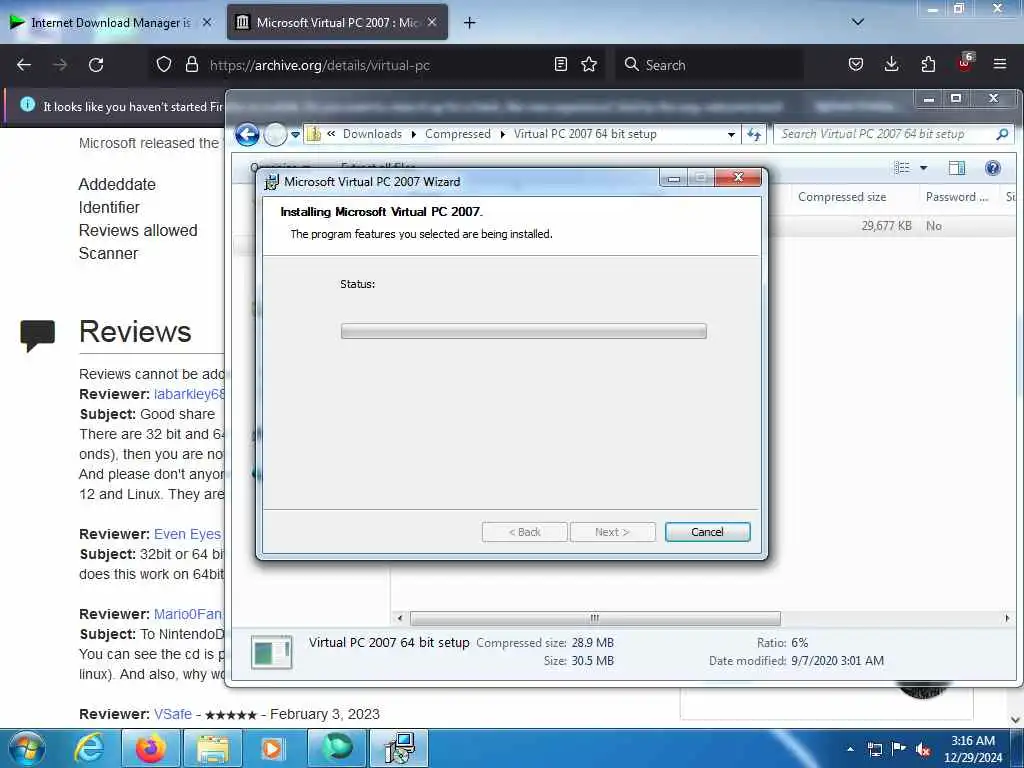This screenshot has width=1024, height=768.
Task: Open reviewer VSafe profile link
Action: click(172, 714)
